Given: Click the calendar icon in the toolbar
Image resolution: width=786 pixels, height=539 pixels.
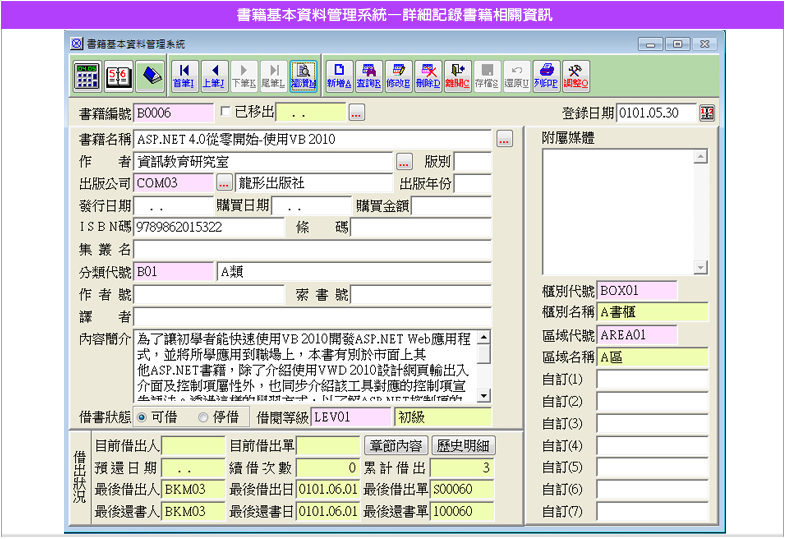Looking at the screenshot, I should [x=118, y=76].
